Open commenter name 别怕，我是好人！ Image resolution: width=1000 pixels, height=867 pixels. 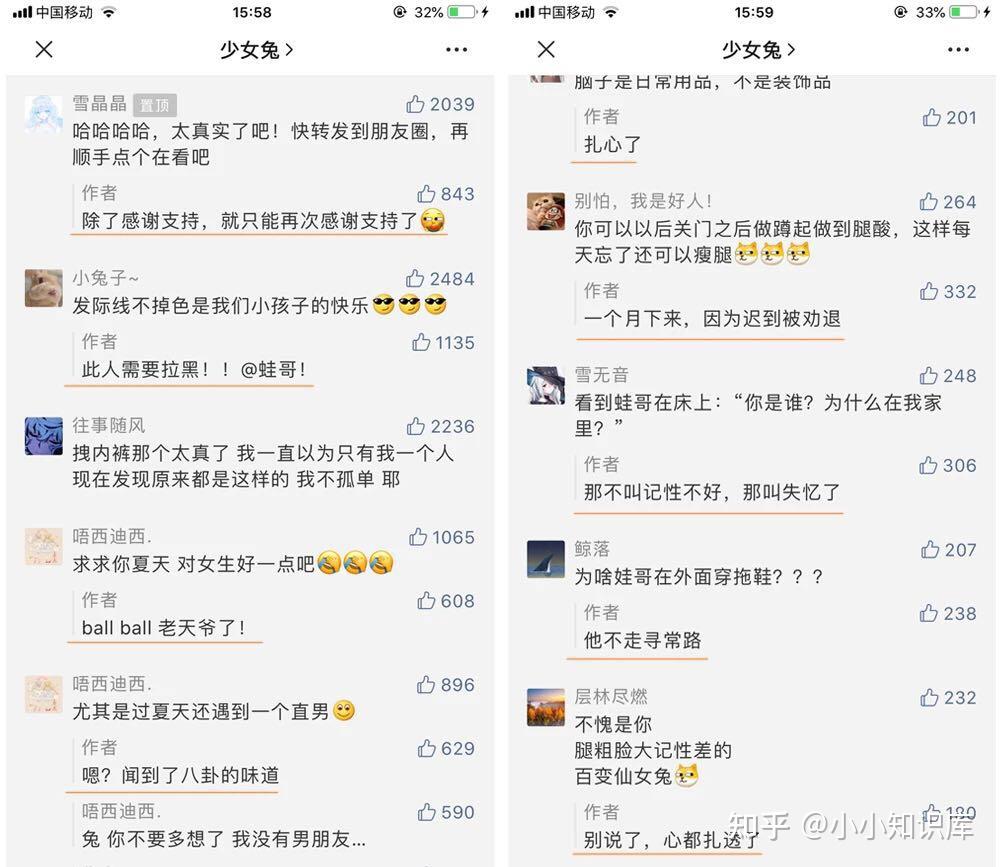[x=643, y=201]
